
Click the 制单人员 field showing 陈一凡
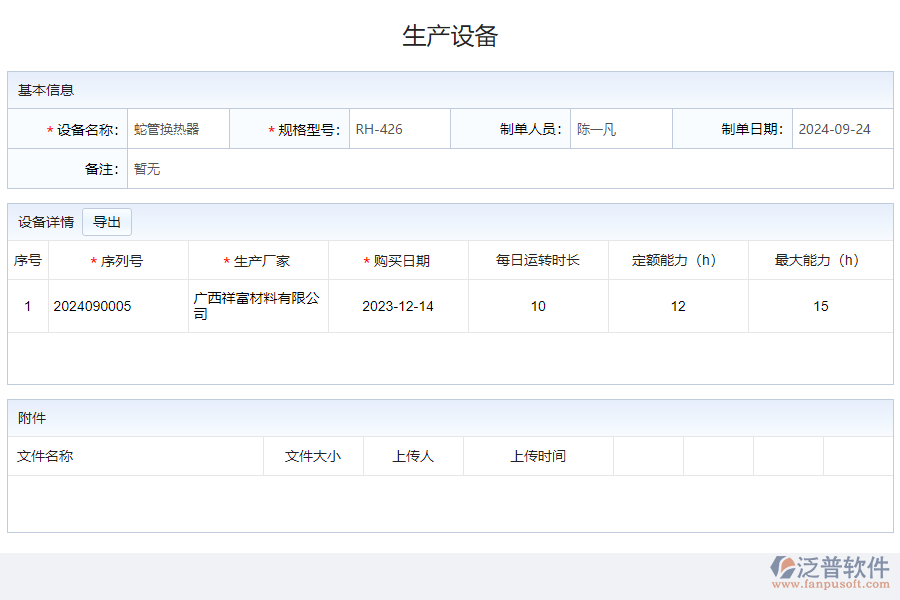pyautogui.click(x=620, y=128)
